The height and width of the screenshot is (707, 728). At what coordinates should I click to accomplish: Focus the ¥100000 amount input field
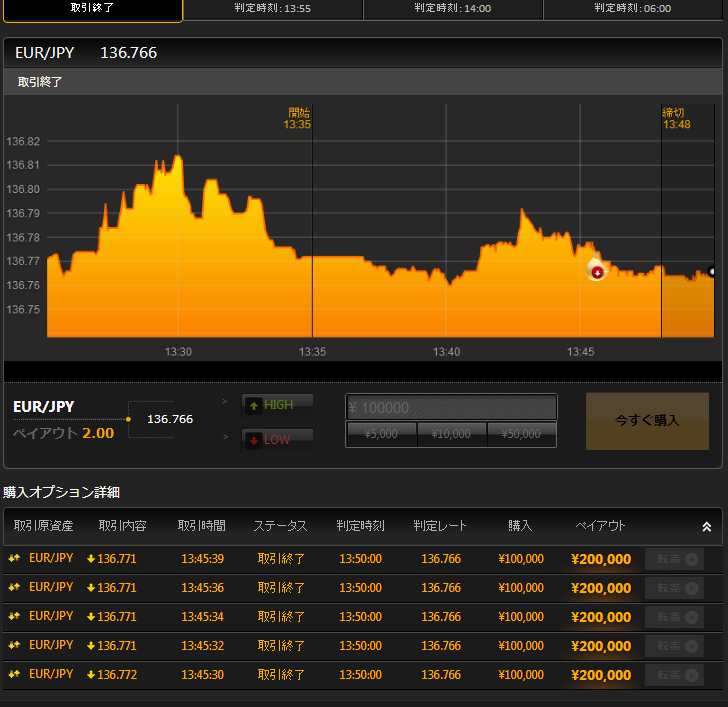(451, 407)
